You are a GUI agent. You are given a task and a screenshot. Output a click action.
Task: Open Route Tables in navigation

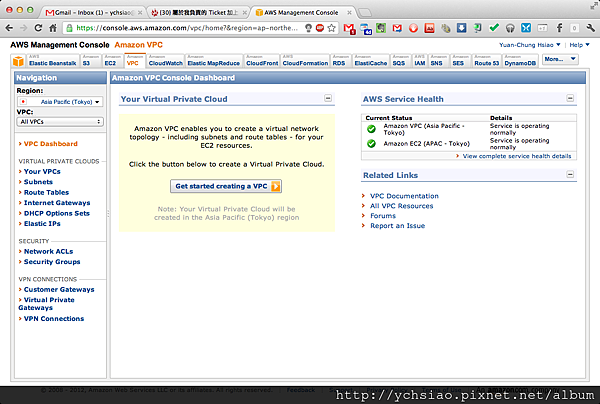click(x=46, y=192)
